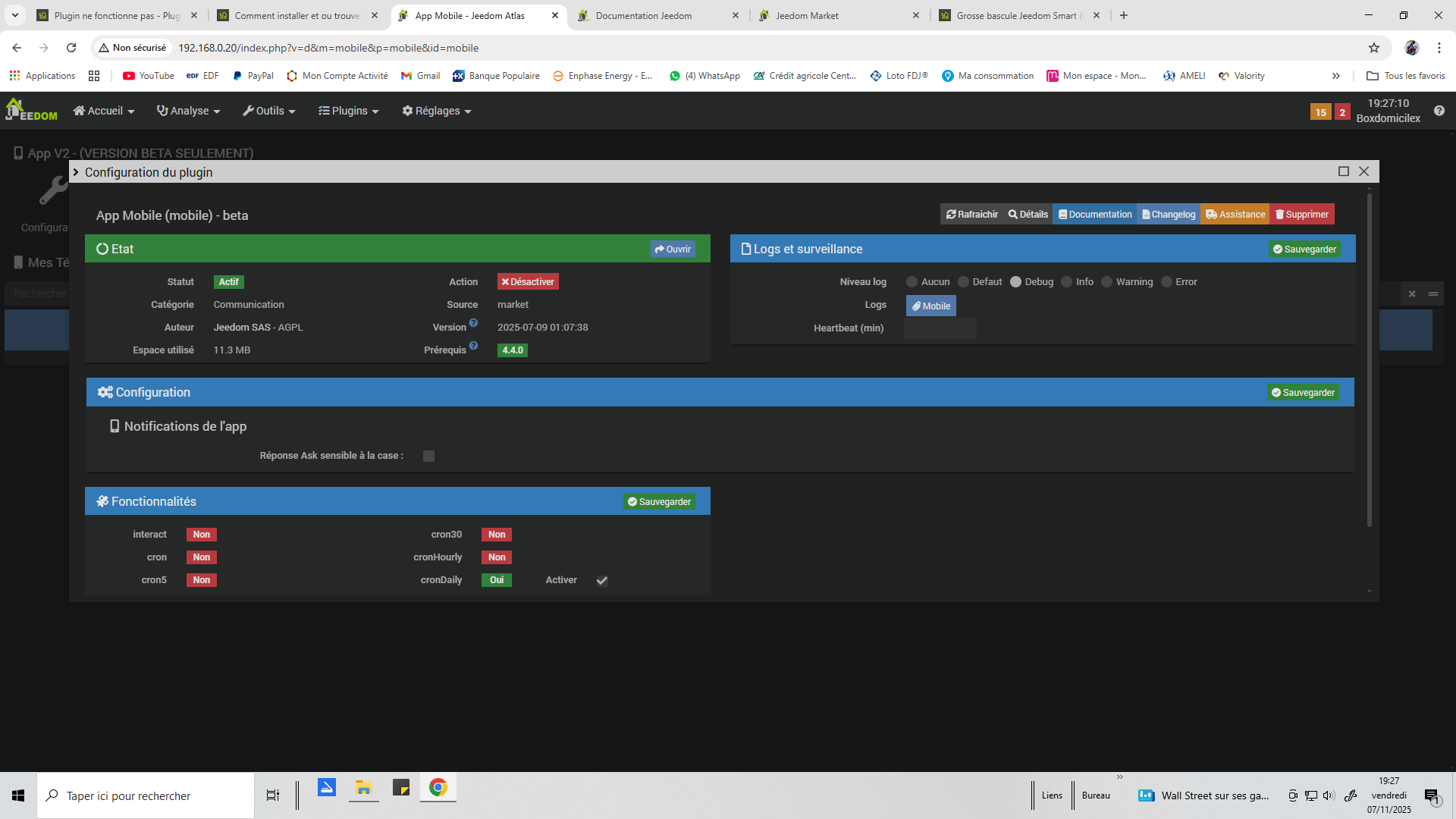Toggle Réponse Ask sensible à la case checkbox
The height and width of the screenshot is (819, 1456).
point(428,457)
